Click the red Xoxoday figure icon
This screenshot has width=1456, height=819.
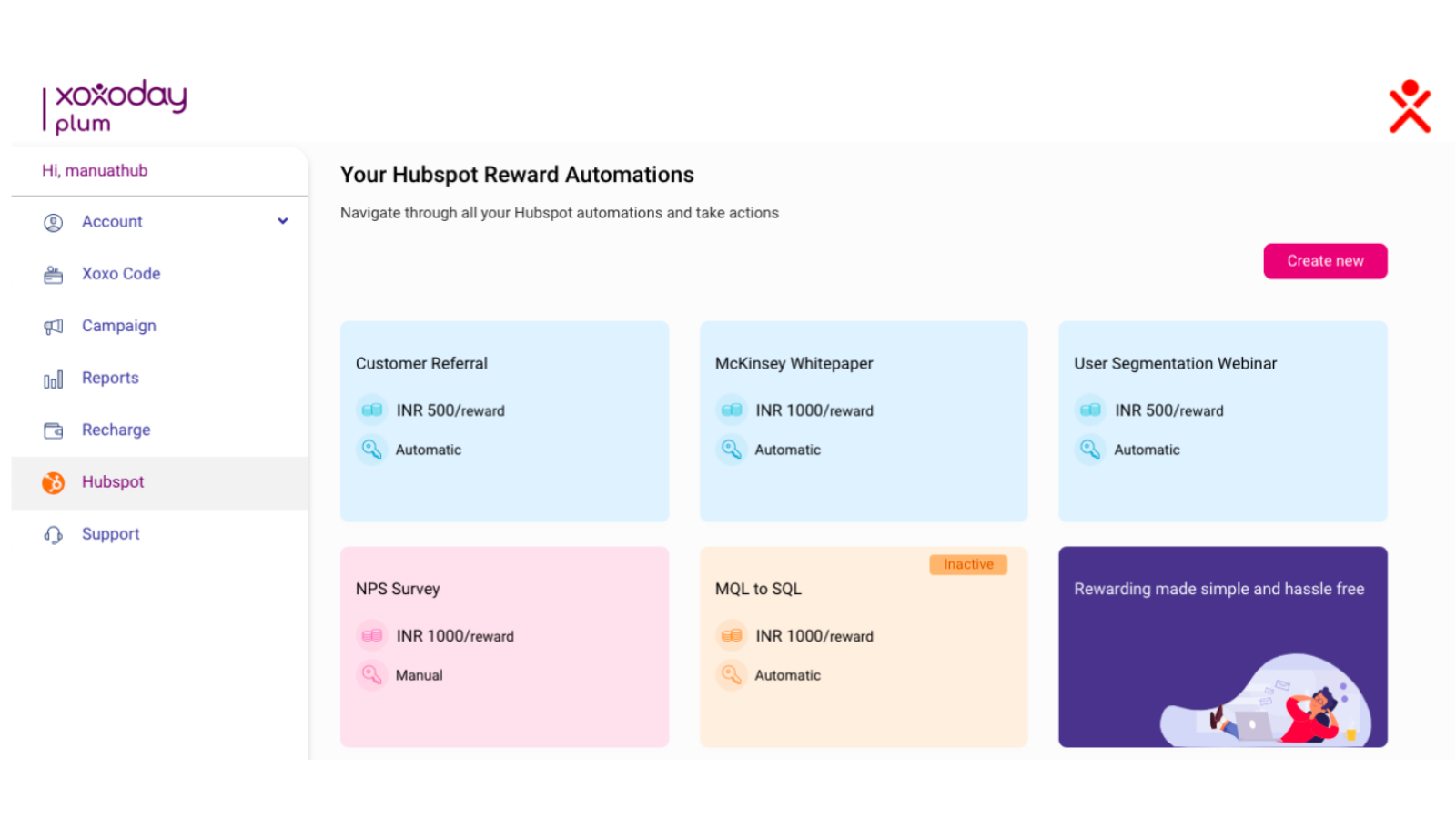point(1410,106)
